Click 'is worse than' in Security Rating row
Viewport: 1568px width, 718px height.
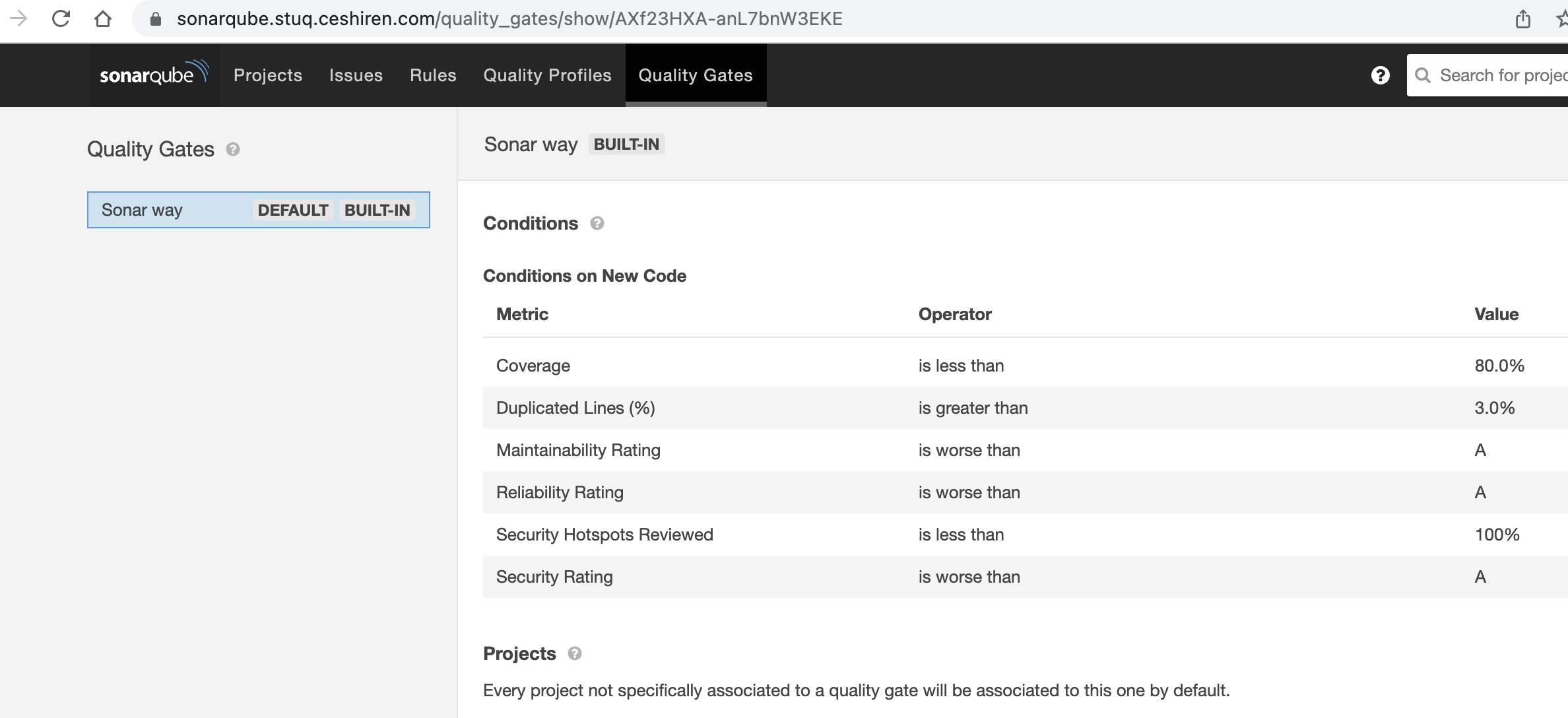(969, 577)
